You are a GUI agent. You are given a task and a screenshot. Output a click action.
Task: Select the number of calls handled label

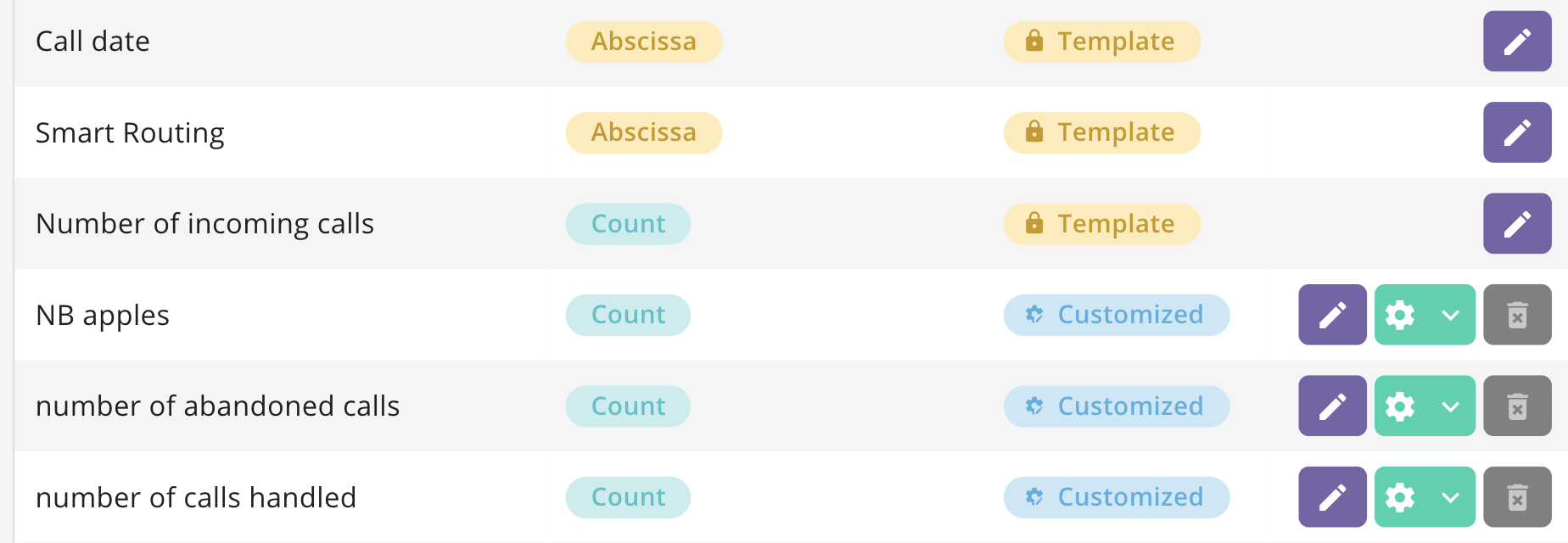(x=196, y=497)
